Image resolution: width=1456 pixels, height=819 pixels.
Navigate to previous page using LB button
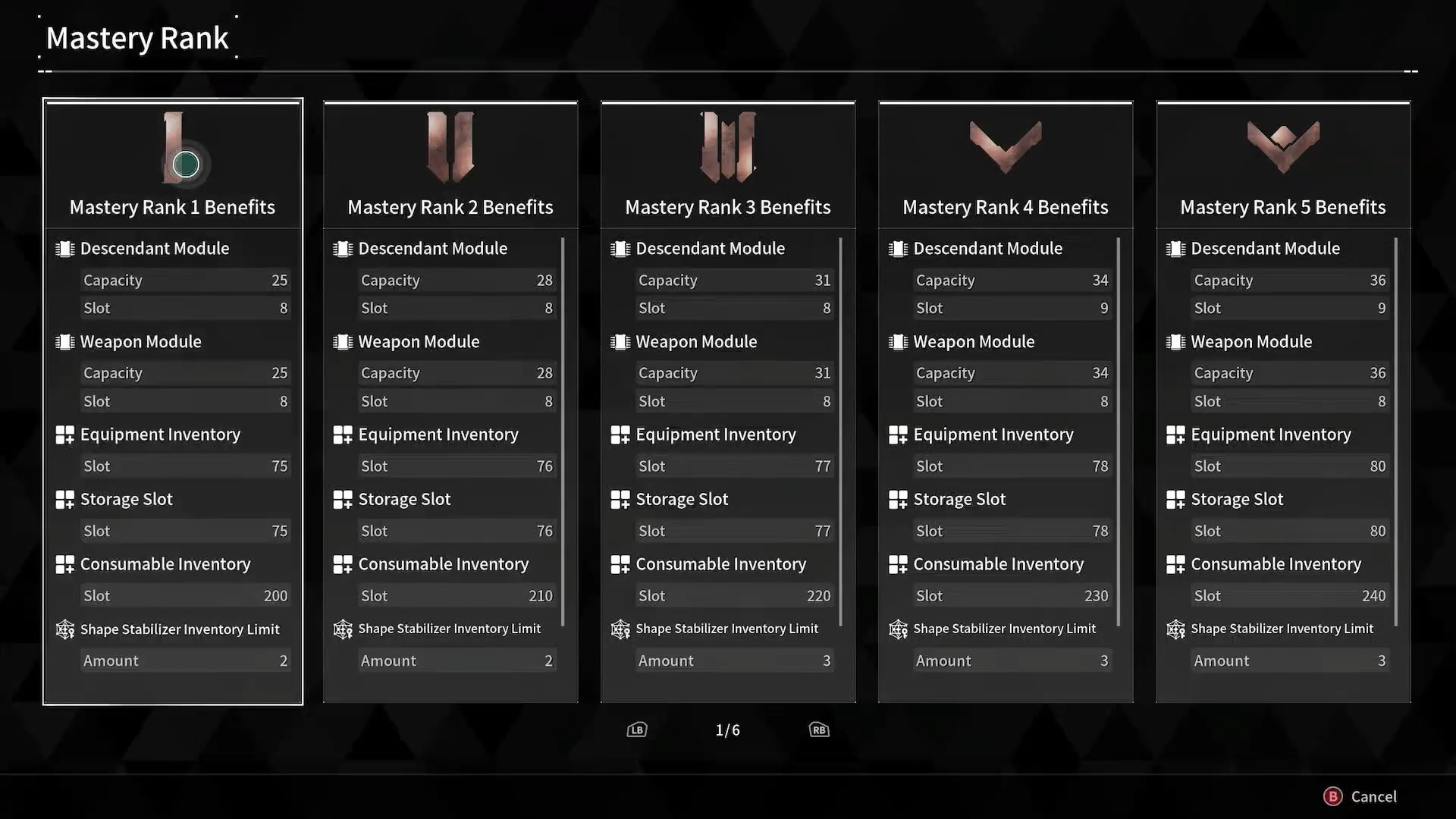(636, 729)
